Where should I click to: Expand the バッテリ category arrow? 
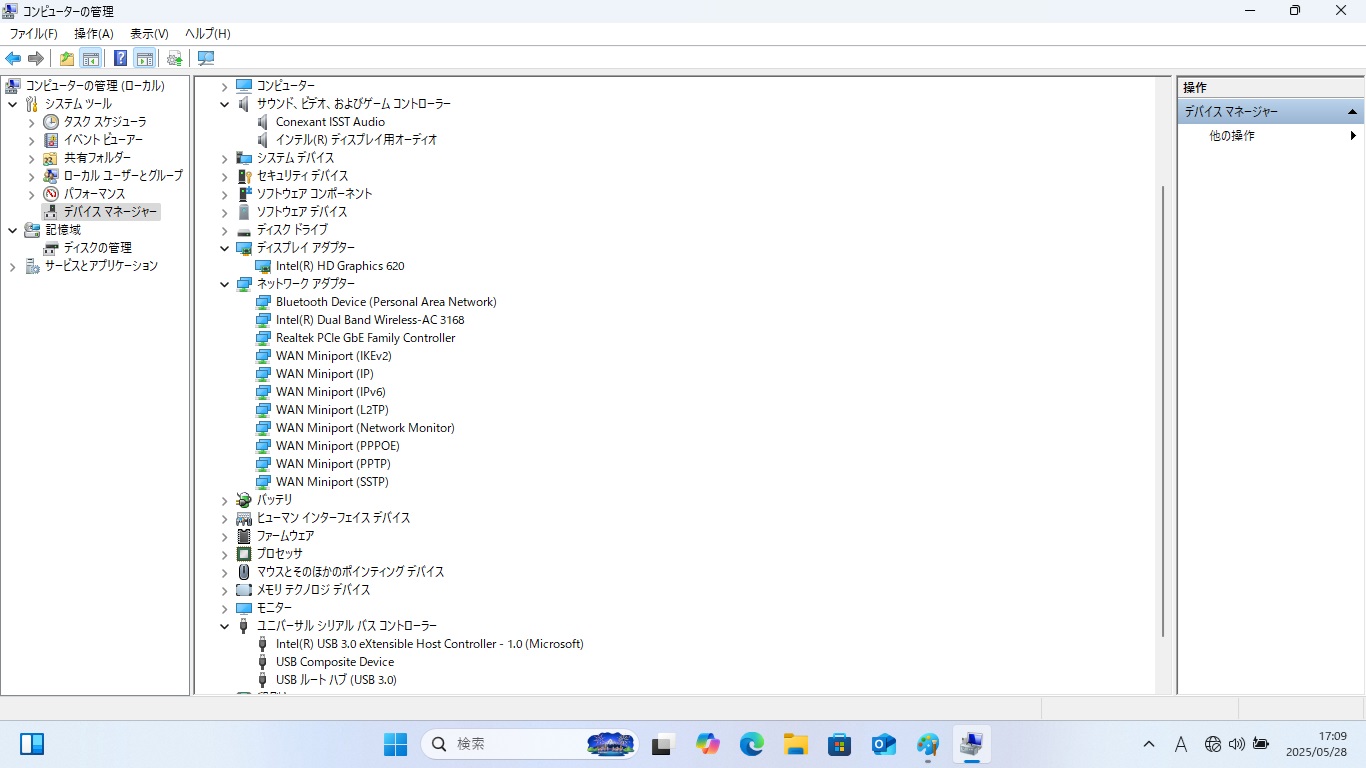(225, 500)
